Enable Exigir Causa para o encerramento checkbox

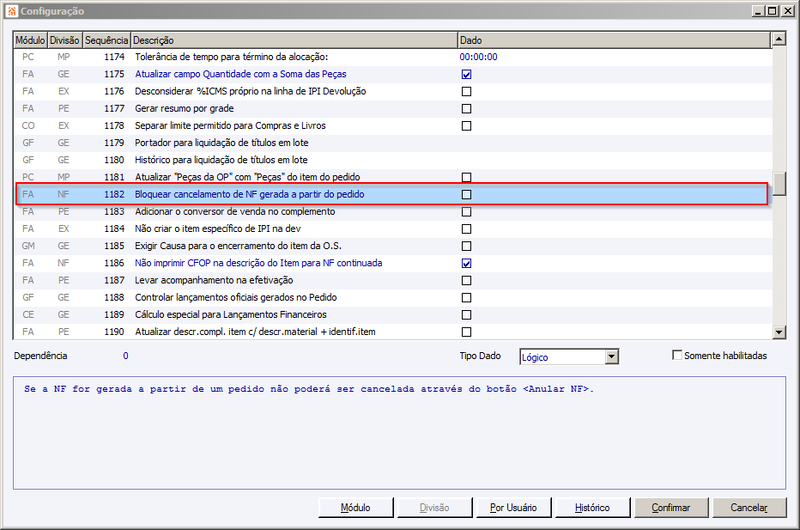click(466, 246)
